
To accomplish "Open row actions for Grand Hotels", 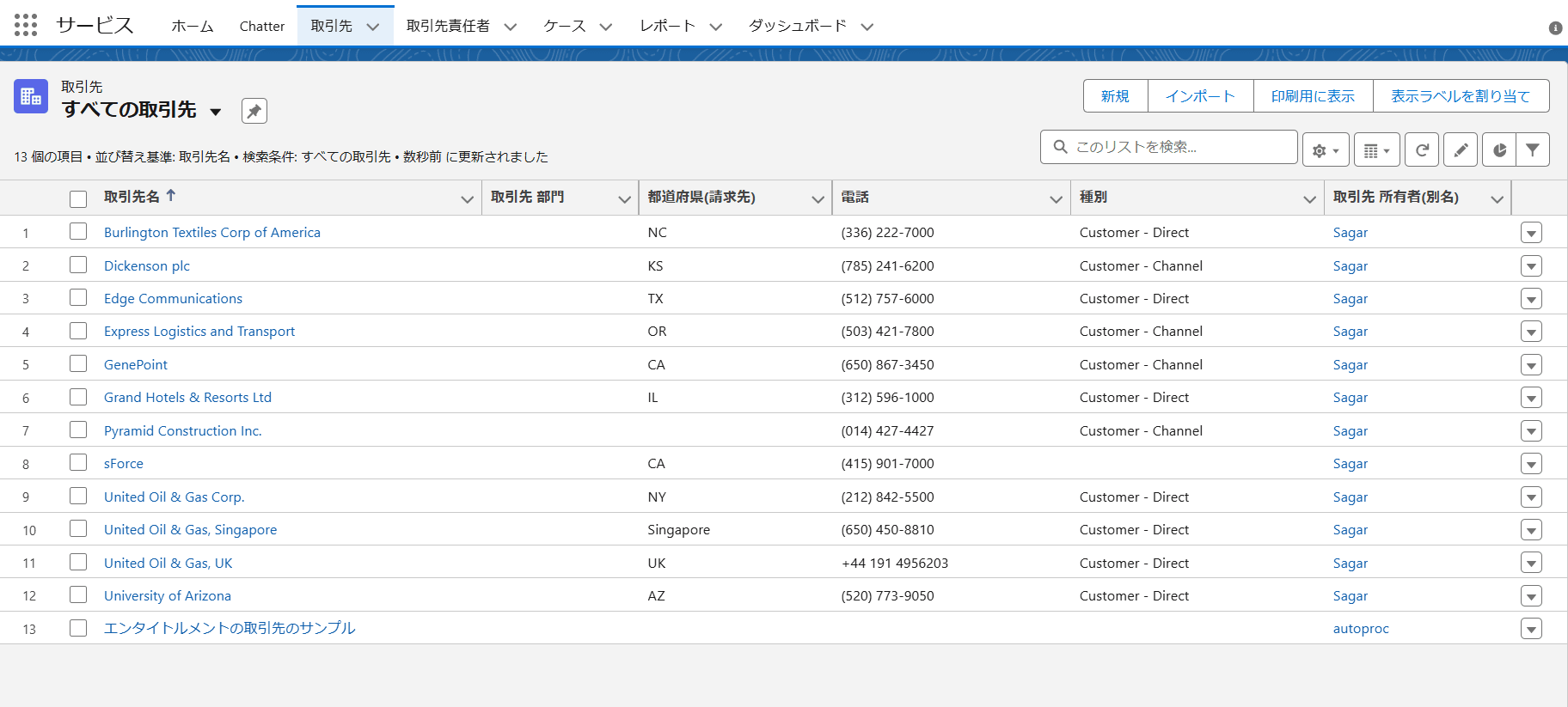I will pos(1531,398).
